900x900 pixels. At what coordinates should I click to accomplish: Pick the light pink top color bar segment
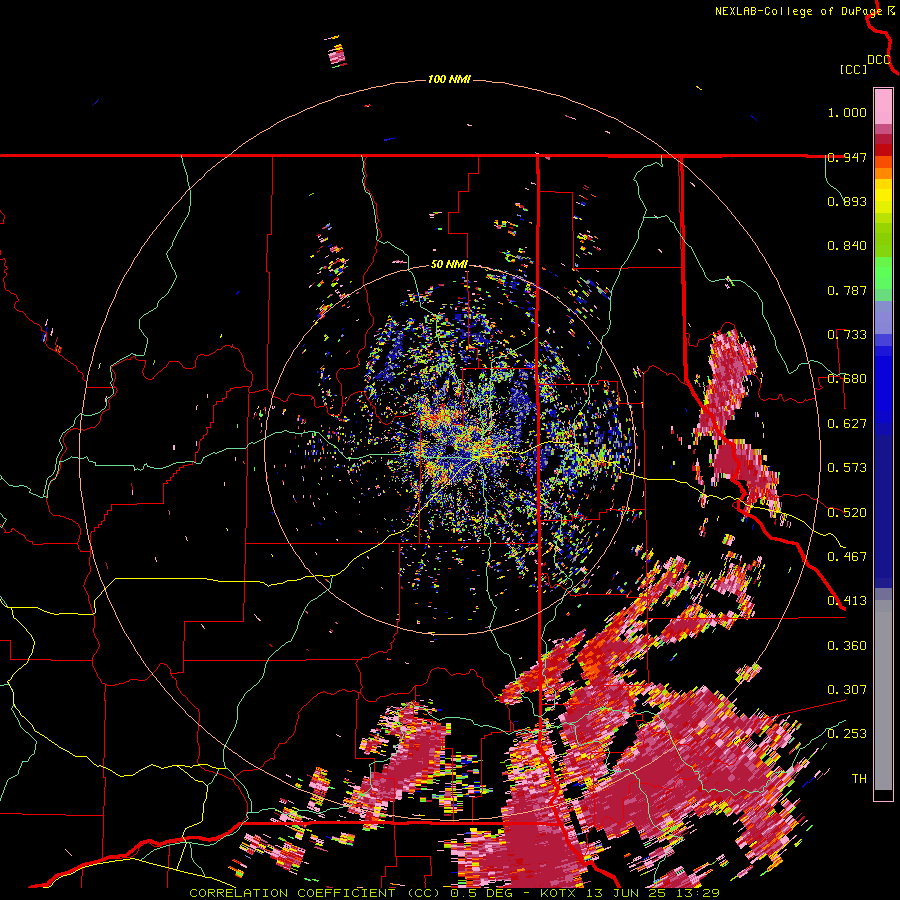[x=883, y=106]
